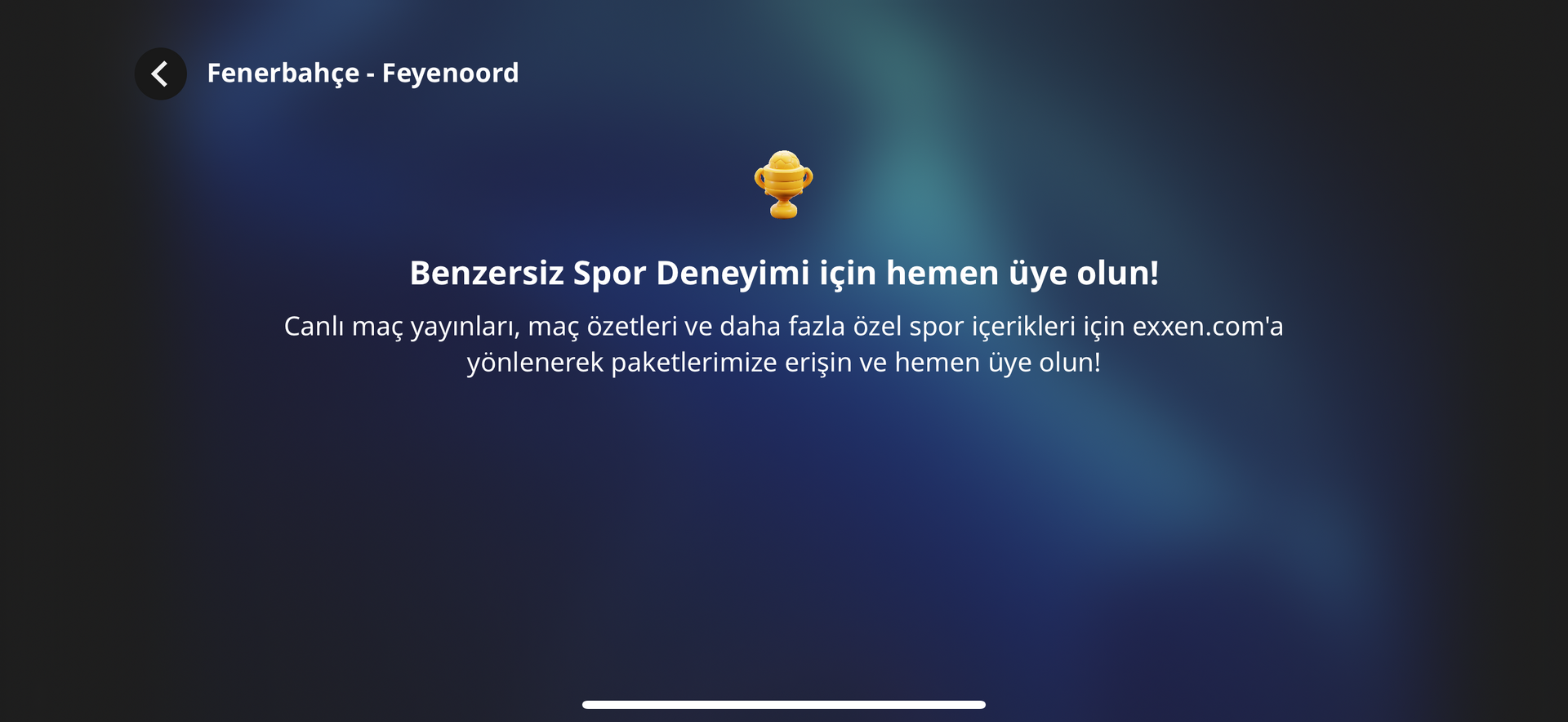Click the "Canlı maç yayınları" description line
Image resolution: width=1568 pixels, height=722 pixels.
[784, 327]
